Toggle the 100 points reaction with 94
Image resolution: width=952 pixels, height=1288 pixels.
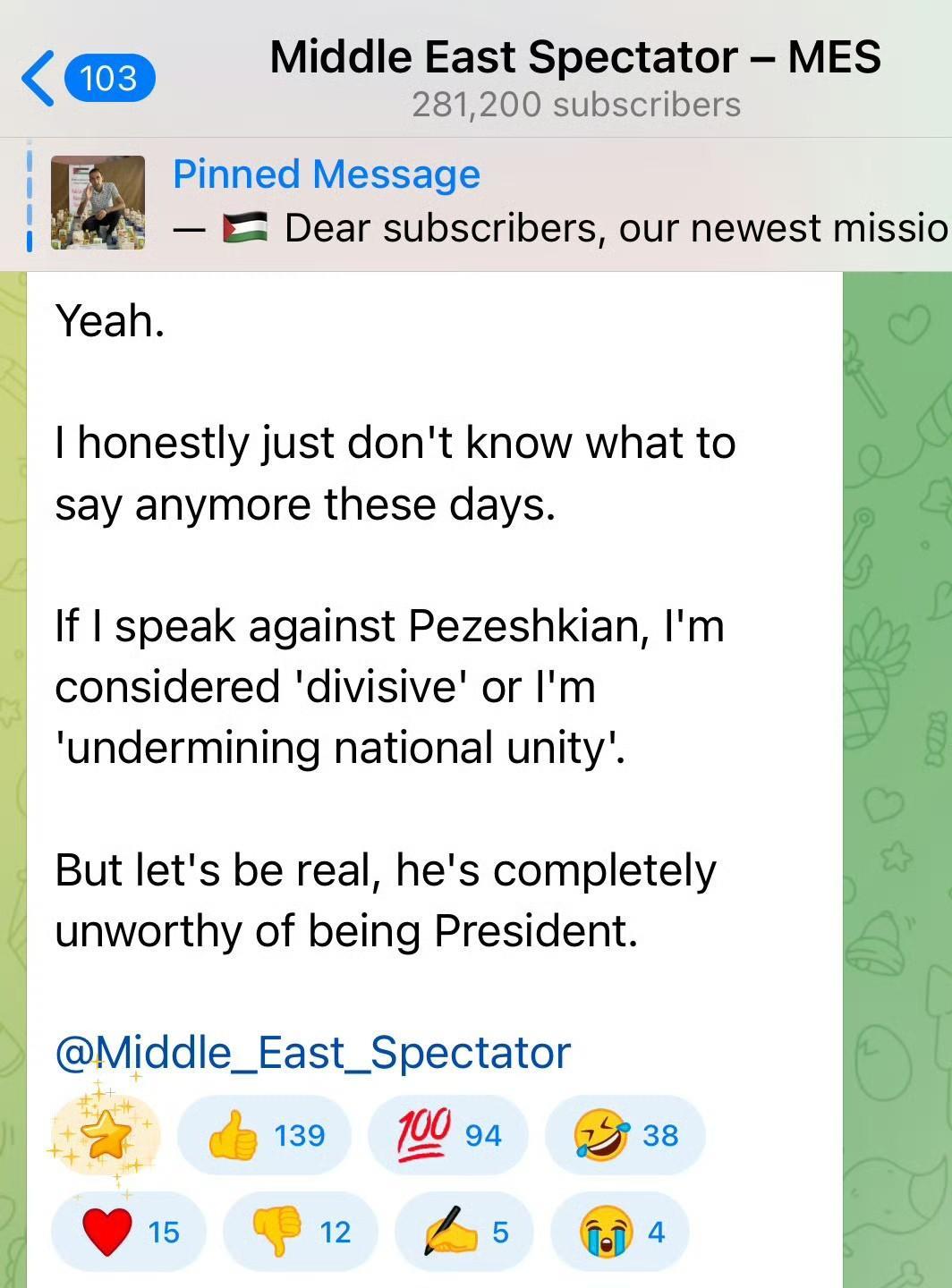tap(448, 1135)
